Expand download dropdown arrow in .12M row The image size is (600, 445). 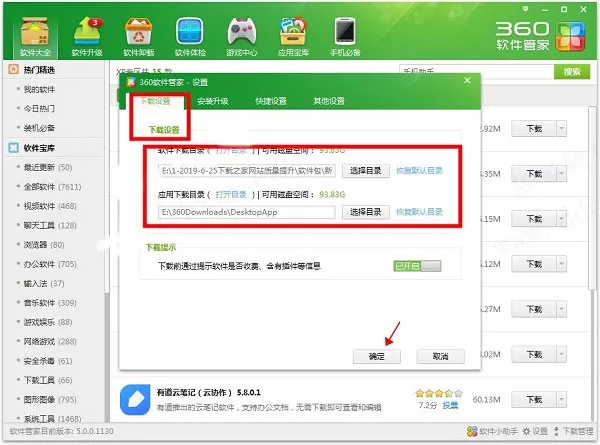[x=561, y=264]
